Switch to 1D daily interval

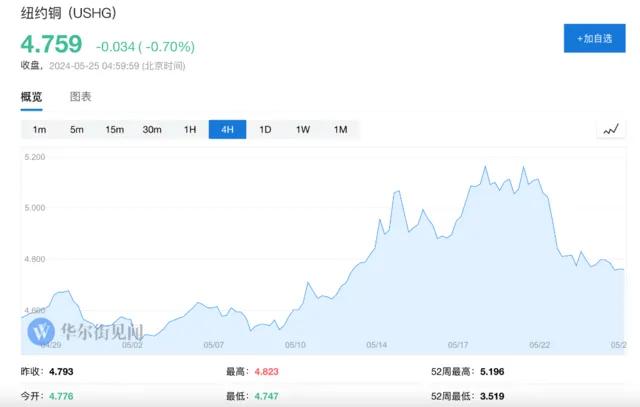point(265,130)
